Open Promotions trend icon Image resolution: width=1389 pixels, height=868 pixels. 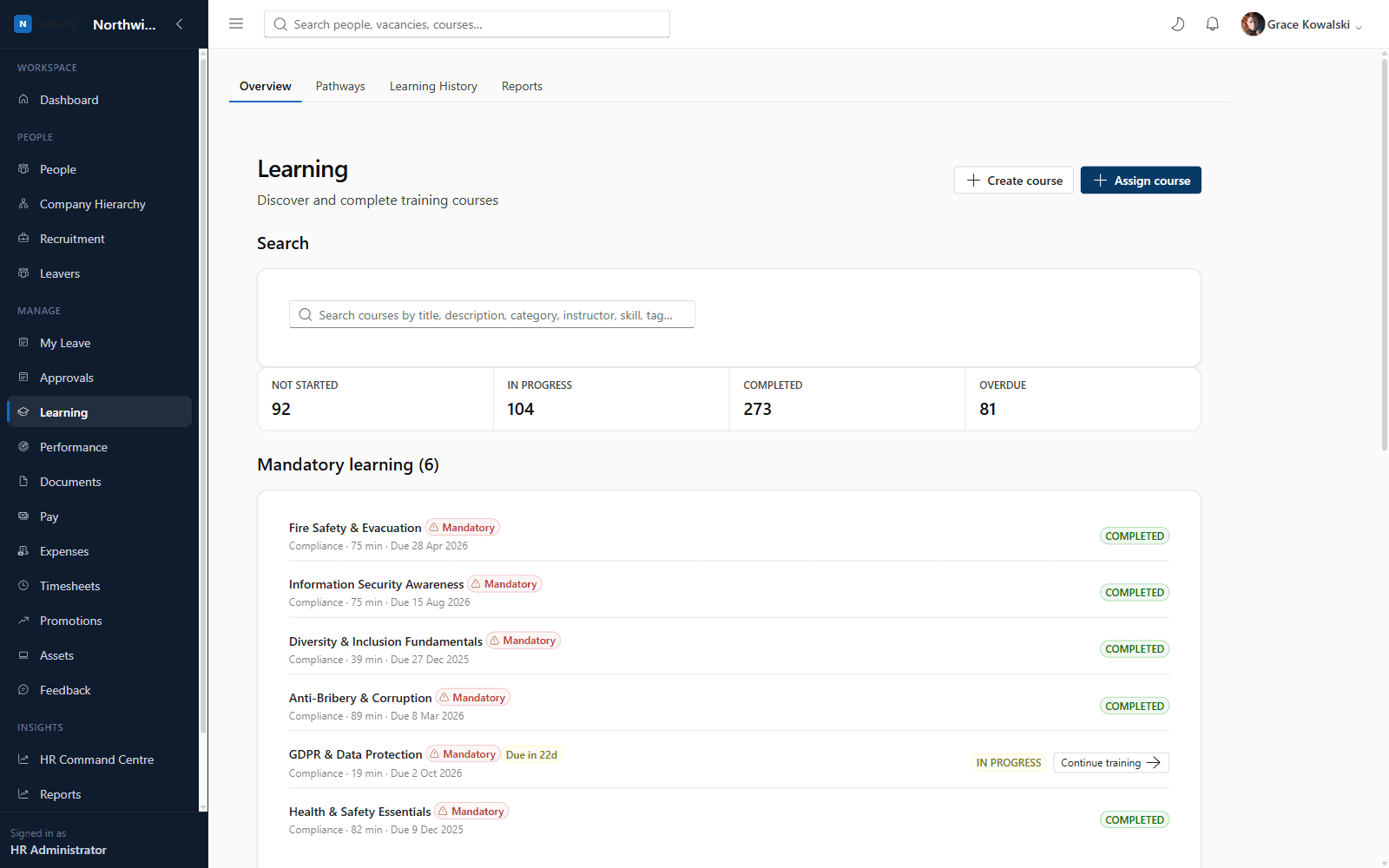click(23, 621)
